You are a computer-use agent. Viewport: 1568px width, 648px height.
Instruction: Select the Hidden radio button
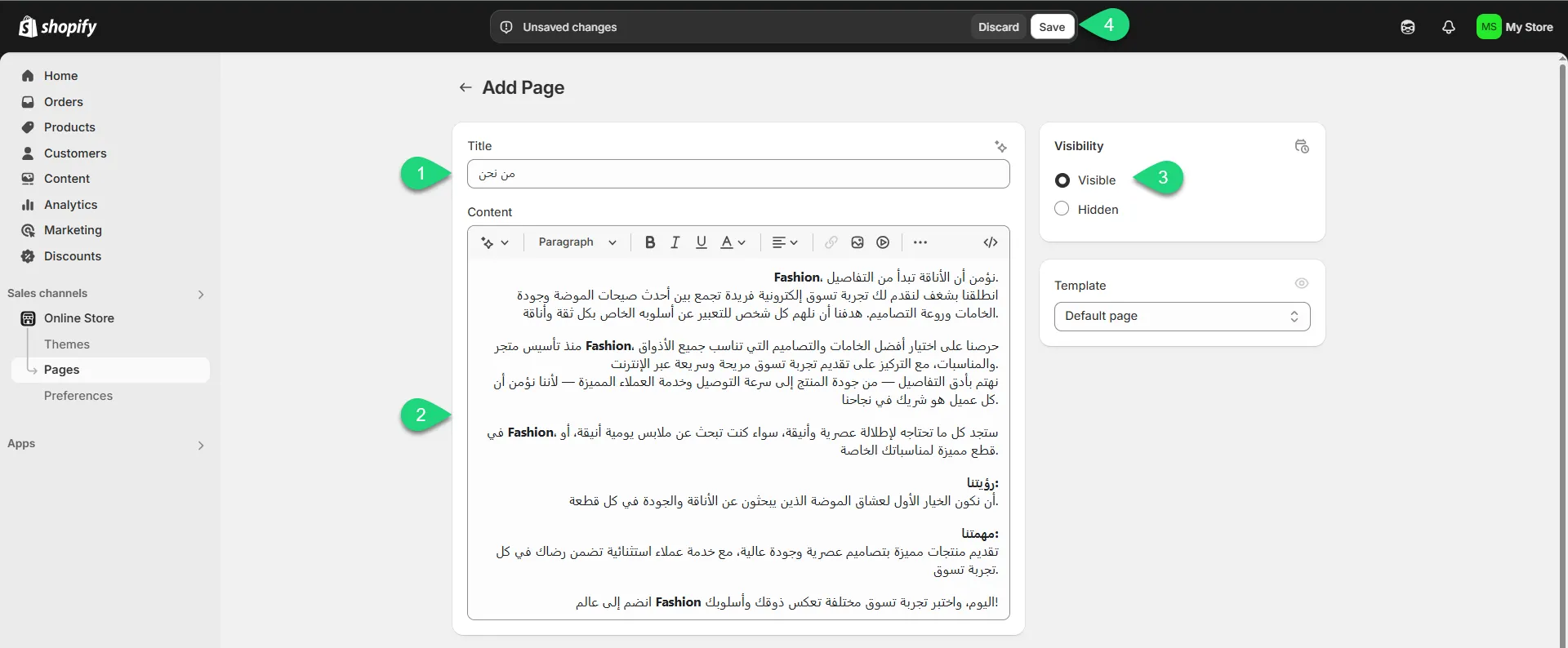[x=1062, y=208]
